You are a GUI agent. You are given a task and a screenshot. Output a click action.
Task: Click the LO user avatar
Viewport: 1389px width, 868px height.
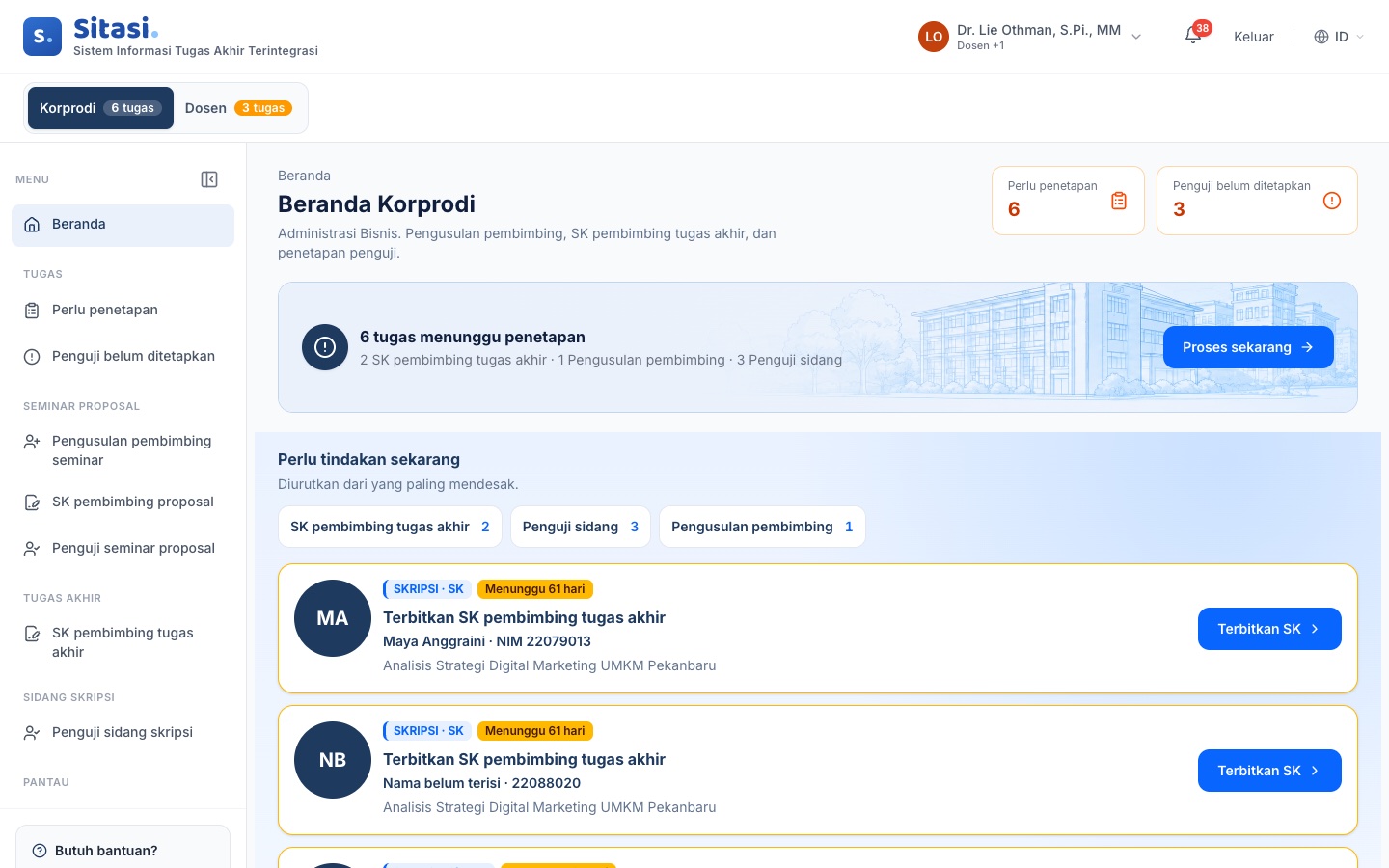[x=934, y=37]
